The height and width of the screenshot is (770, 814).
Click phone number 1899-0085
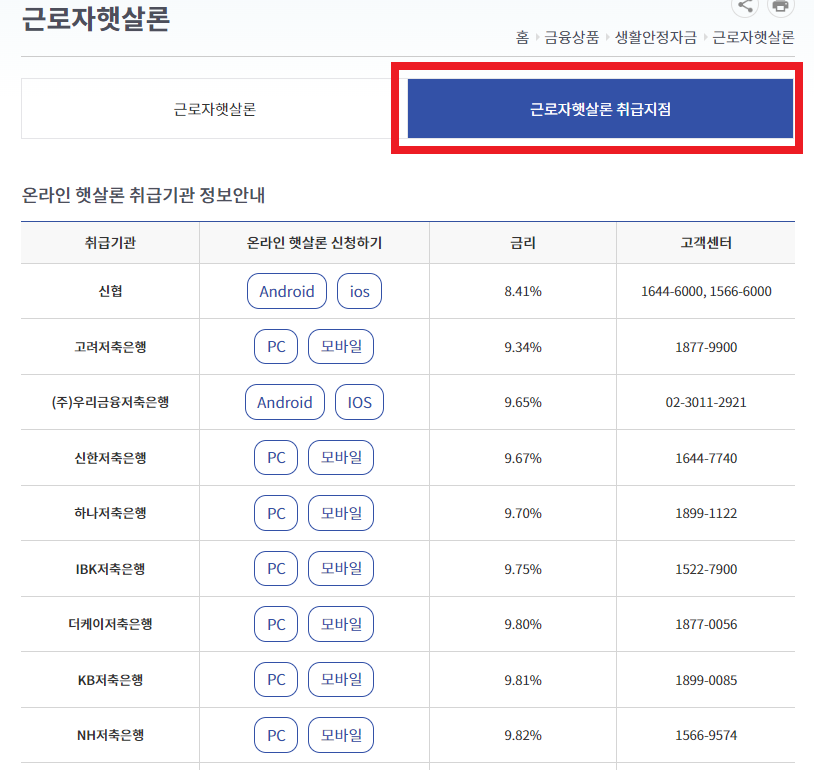click(706, 680)
